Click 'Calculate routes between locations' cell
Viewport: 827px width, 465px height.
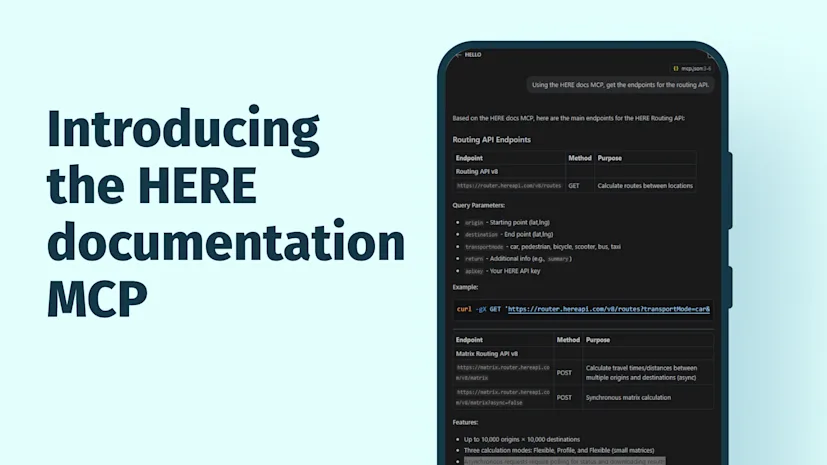coord(645,186)
